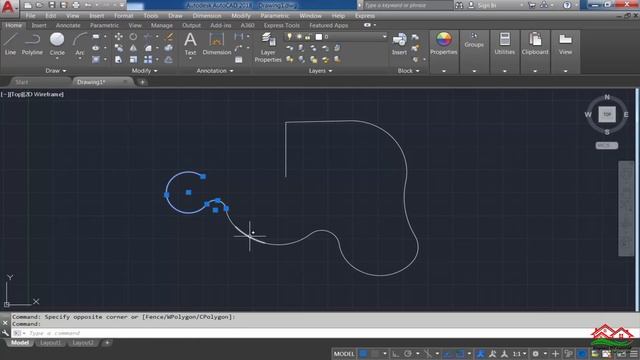Expand the Modify panel flyout
Screen dimensions: 640x360
(x=144, y=71)
